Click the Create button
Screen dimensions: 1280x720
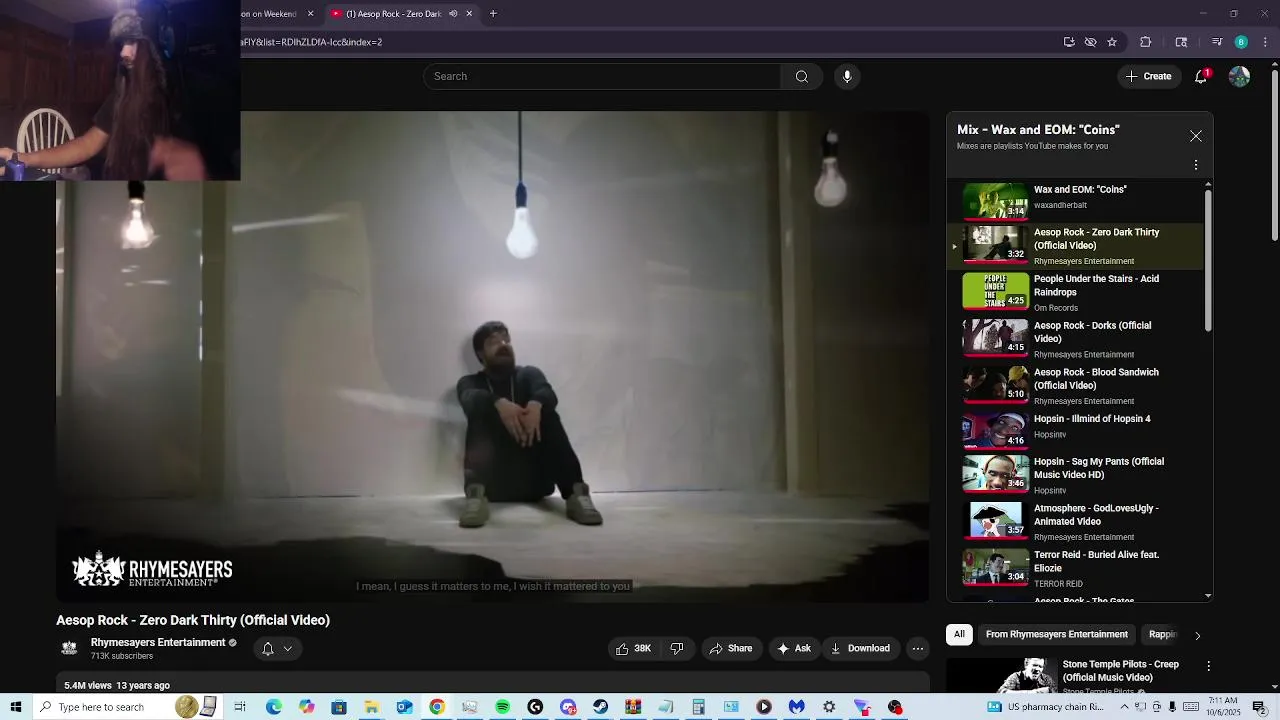tap(1149, 77)
